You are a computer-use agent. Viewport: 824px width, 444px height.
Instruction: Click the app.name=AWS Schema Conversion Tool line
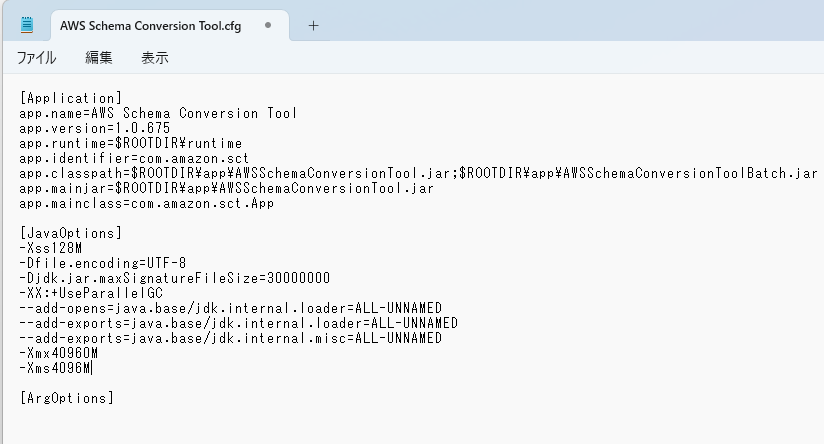pos(158,113)
